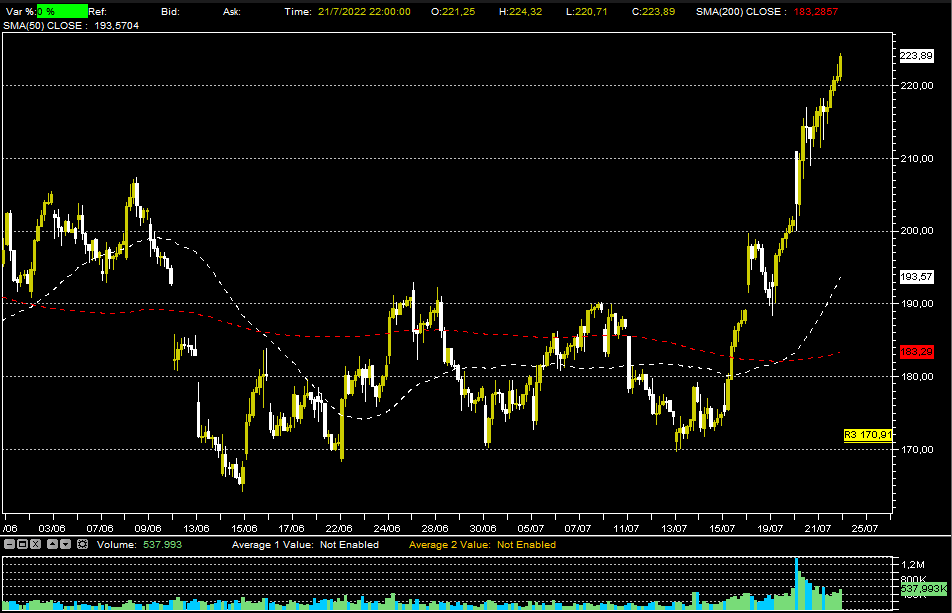The image size is (952, 613).
Task: Click the red 183,29 SMA price tag
Action: tap(916, 352)
